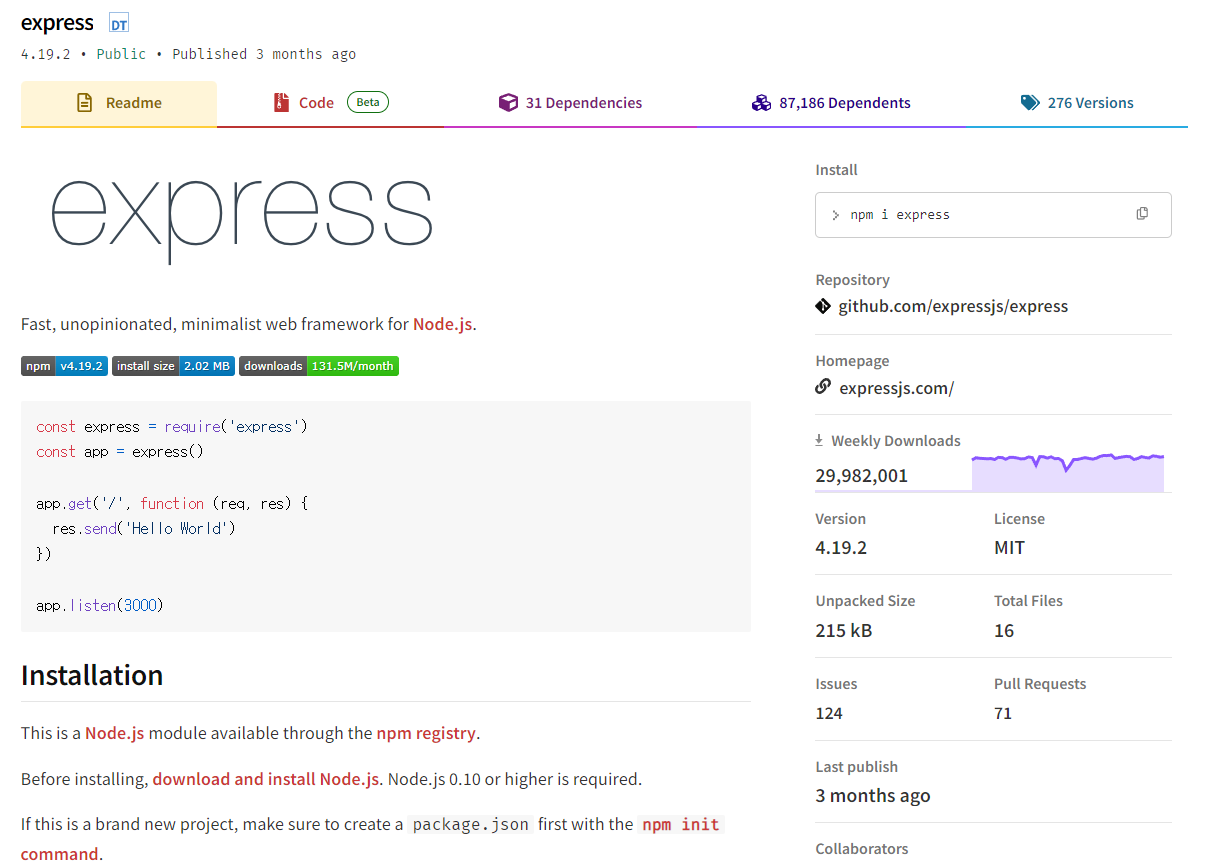Screen dimensions: 1209x868
Task: Click the red Code file icon
Action: (281, 102)
